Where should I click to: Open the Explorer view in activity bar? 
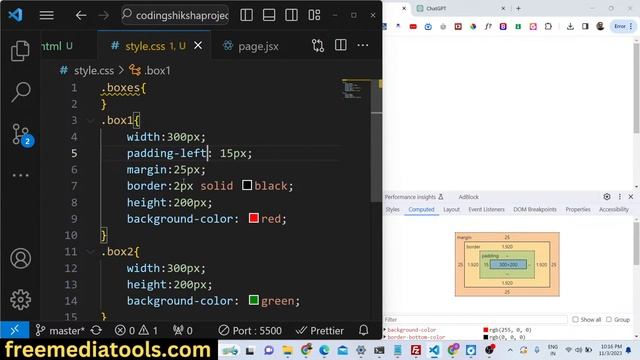tap(20, 51)
